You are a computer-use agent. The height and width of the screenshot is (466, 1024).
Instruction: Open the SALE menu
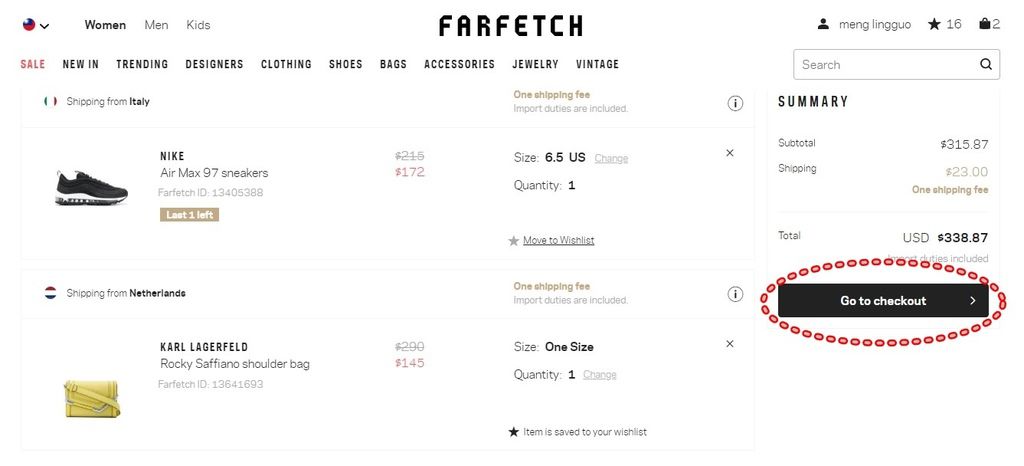[33, 64]
